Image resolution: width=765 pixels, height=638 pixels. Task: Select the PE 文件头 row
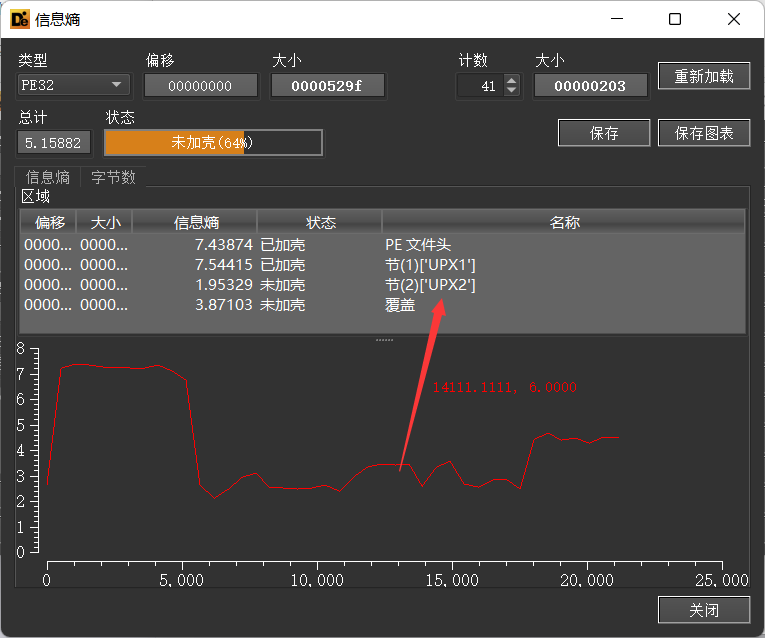(382, 244)
